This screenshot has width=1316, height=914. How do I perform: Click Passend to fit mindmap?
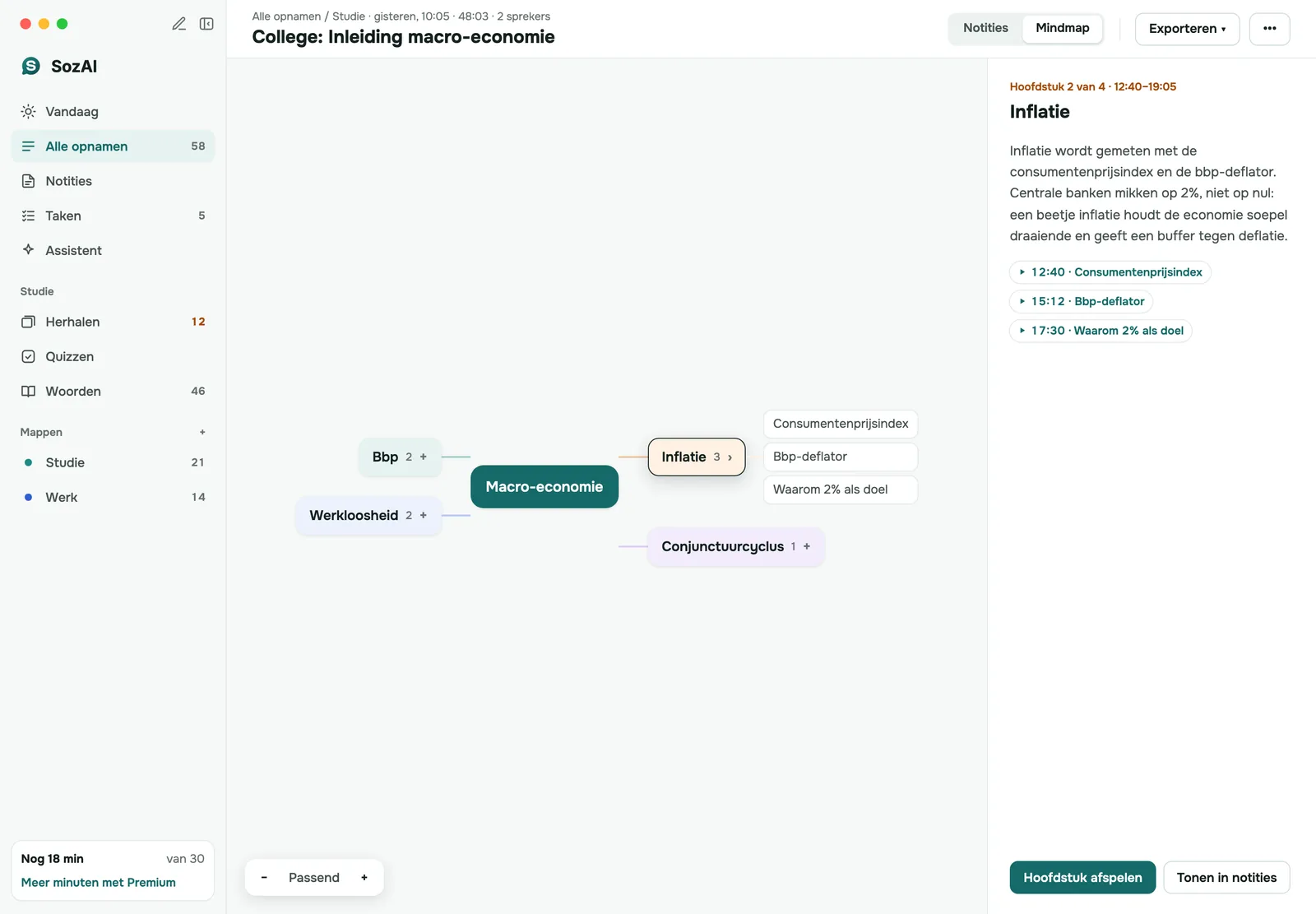tap(314, 878)
